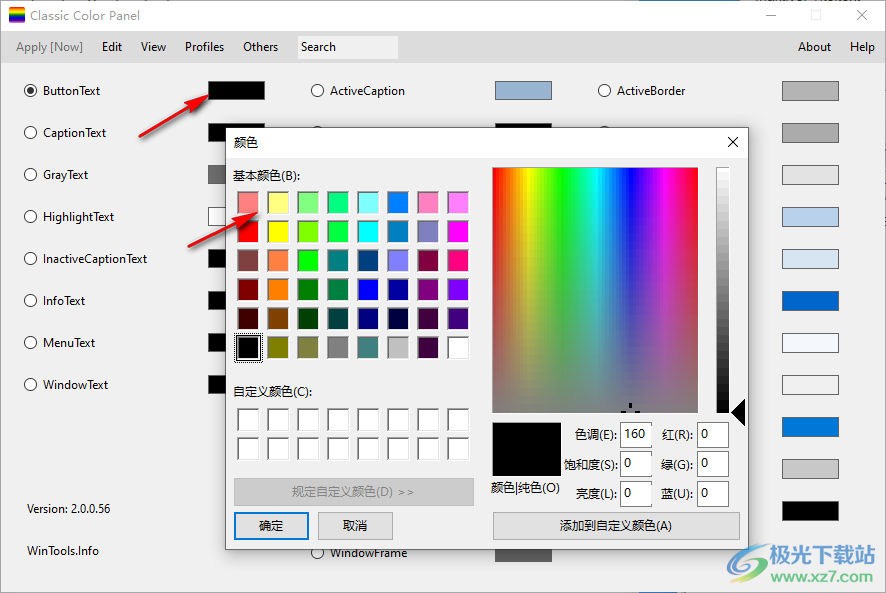Click the 色调(E) hue value field
Screen dimensions: 886x593
636,434
